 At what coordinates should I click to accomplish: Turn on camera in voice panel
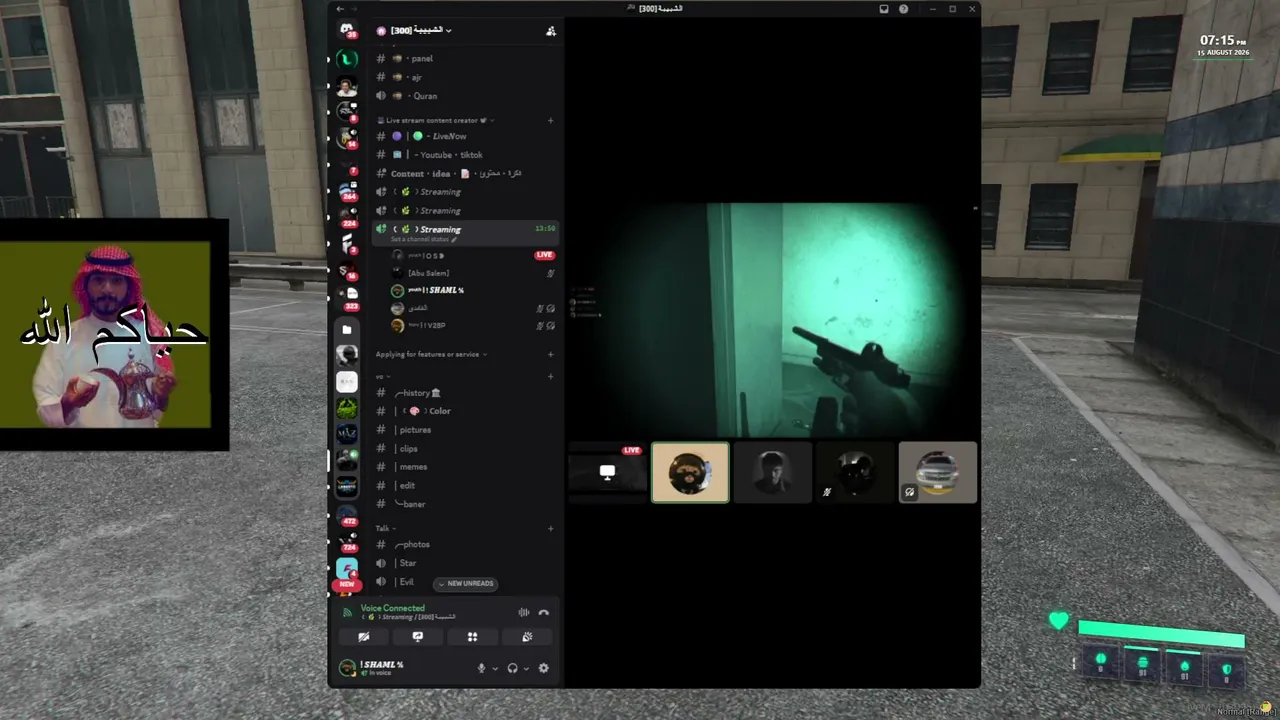click(363, 637)
